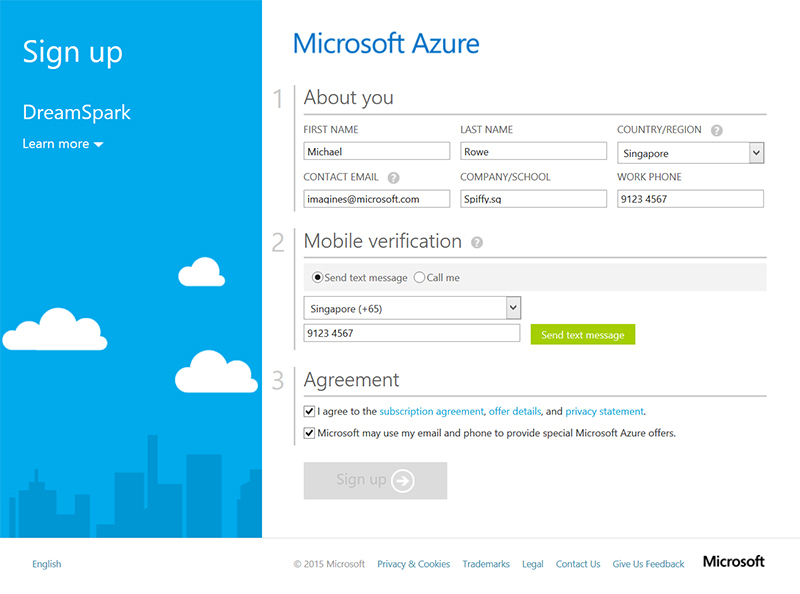Click the Last Name field containing Rowe
800x594 pixels.
tap(533, 152)
